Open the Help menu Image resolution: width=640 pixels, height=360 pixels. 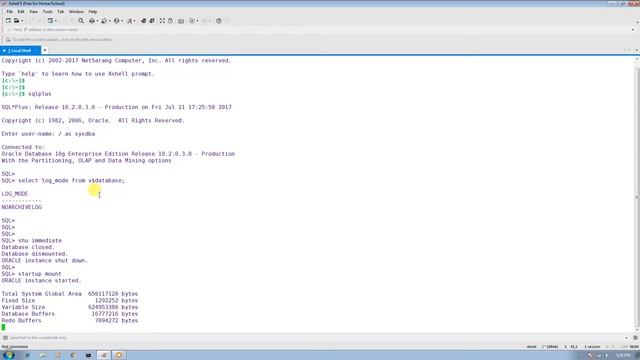coord(93,11)
